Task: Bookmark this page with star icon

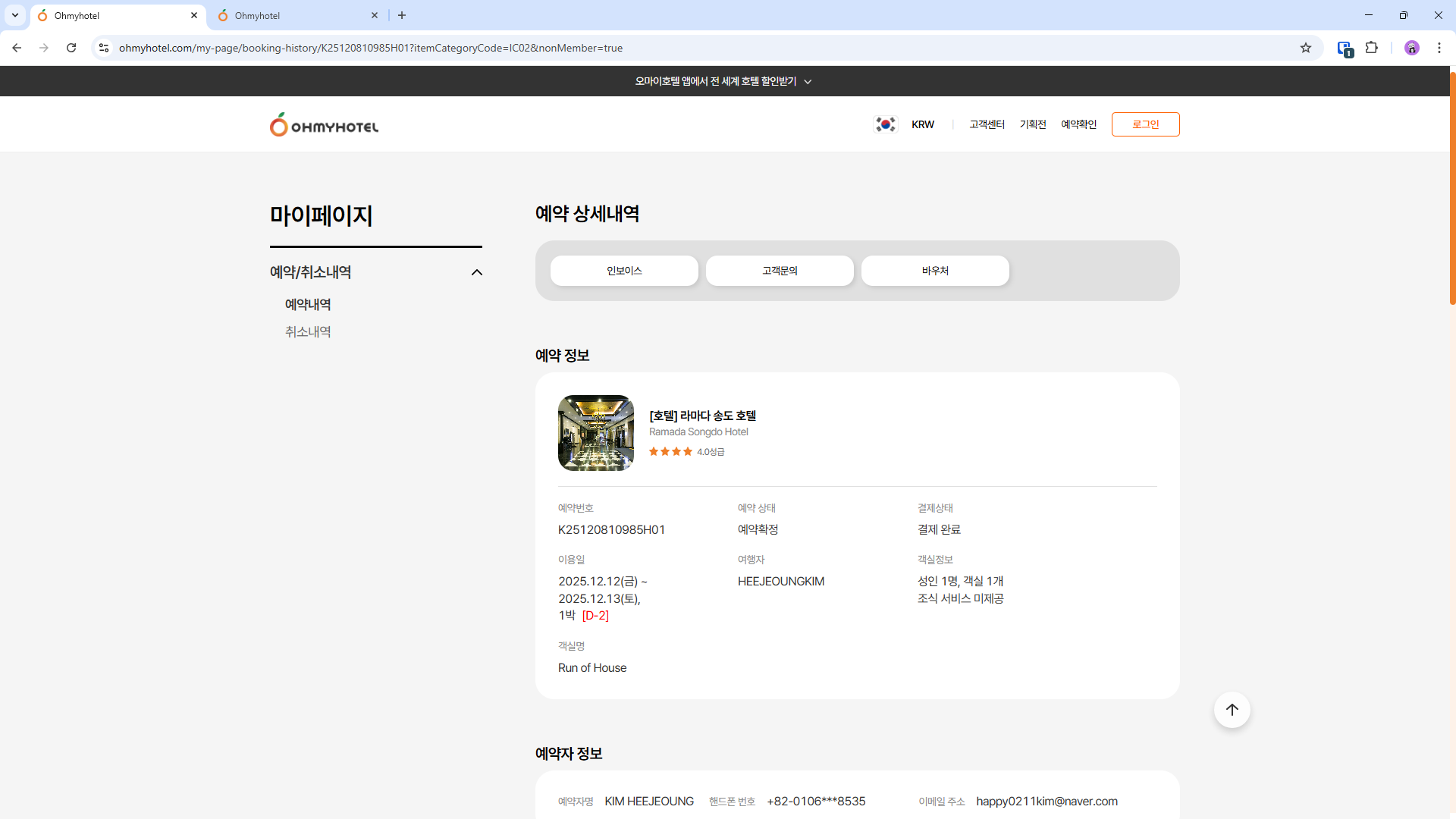Action: (x=1306, y=48)
